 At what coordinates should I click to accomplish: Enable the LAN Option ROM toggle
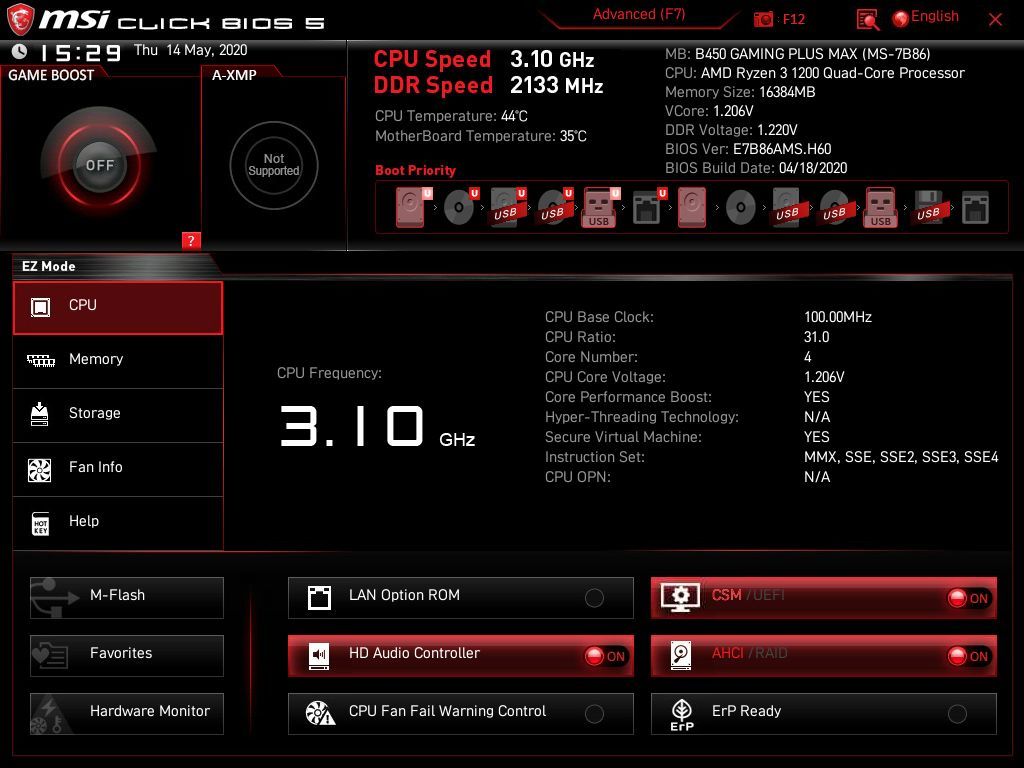point(594,598)
